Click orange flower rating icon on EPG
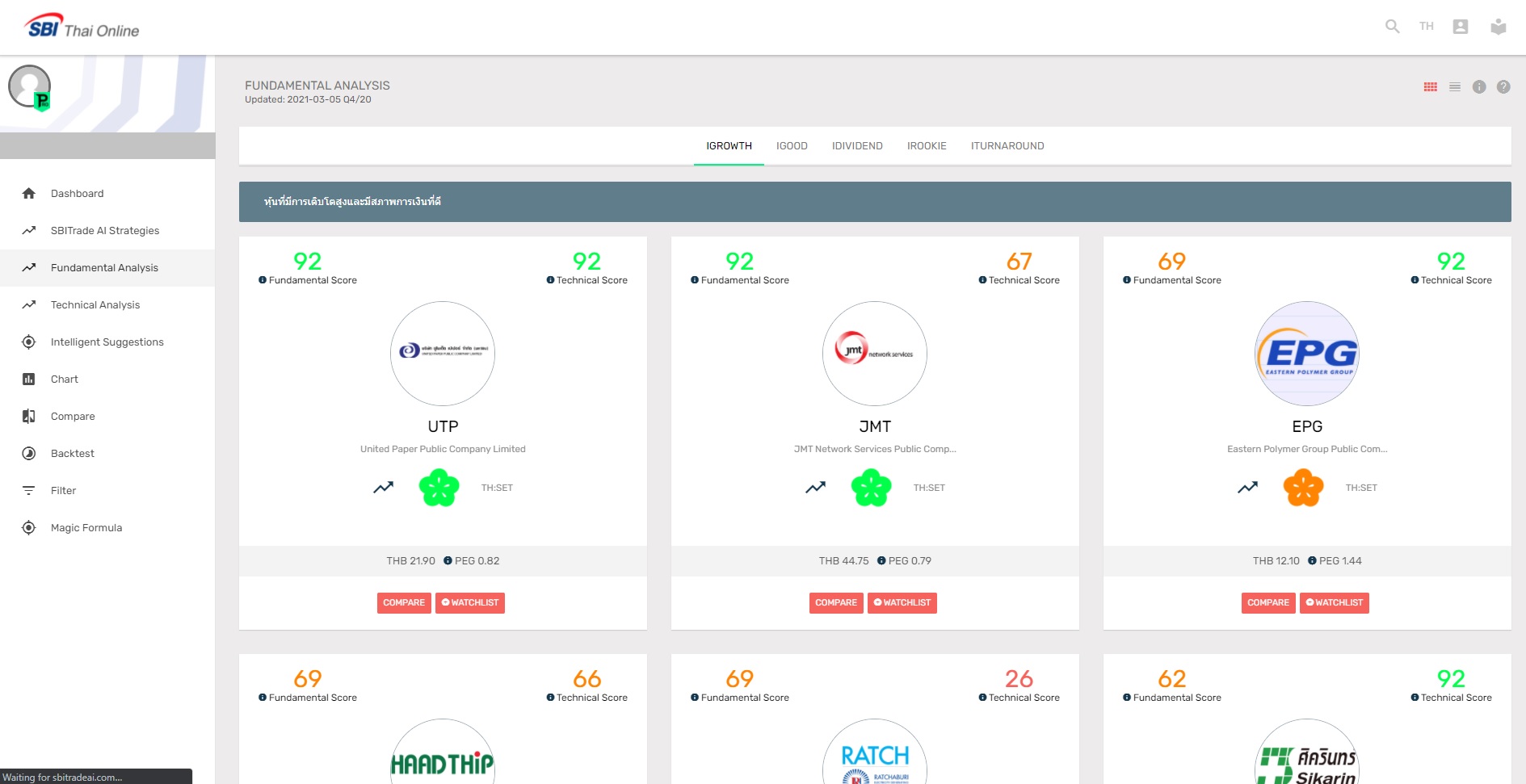The image size is (1526, 784). coord(1304,488)
